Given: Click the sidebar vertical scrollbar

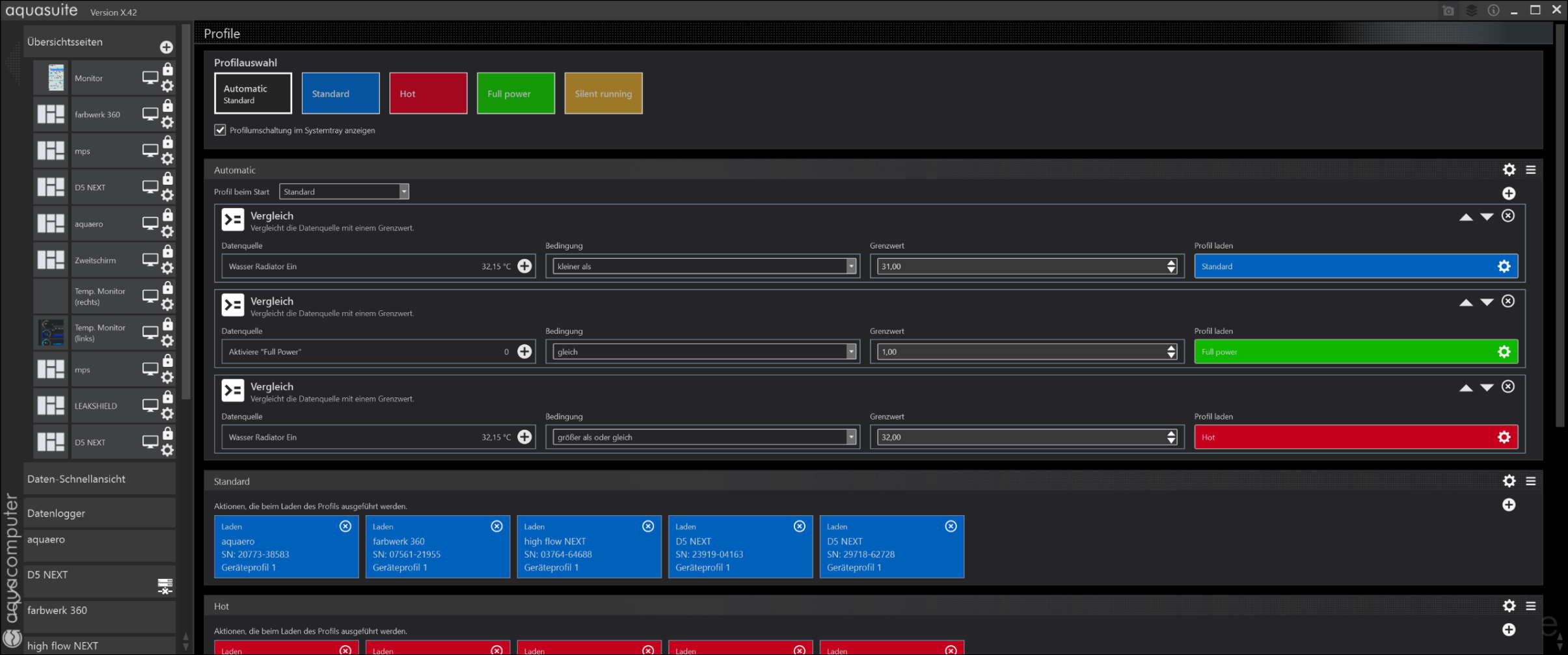Looking at the screenshot, I should tap(186, 212).
